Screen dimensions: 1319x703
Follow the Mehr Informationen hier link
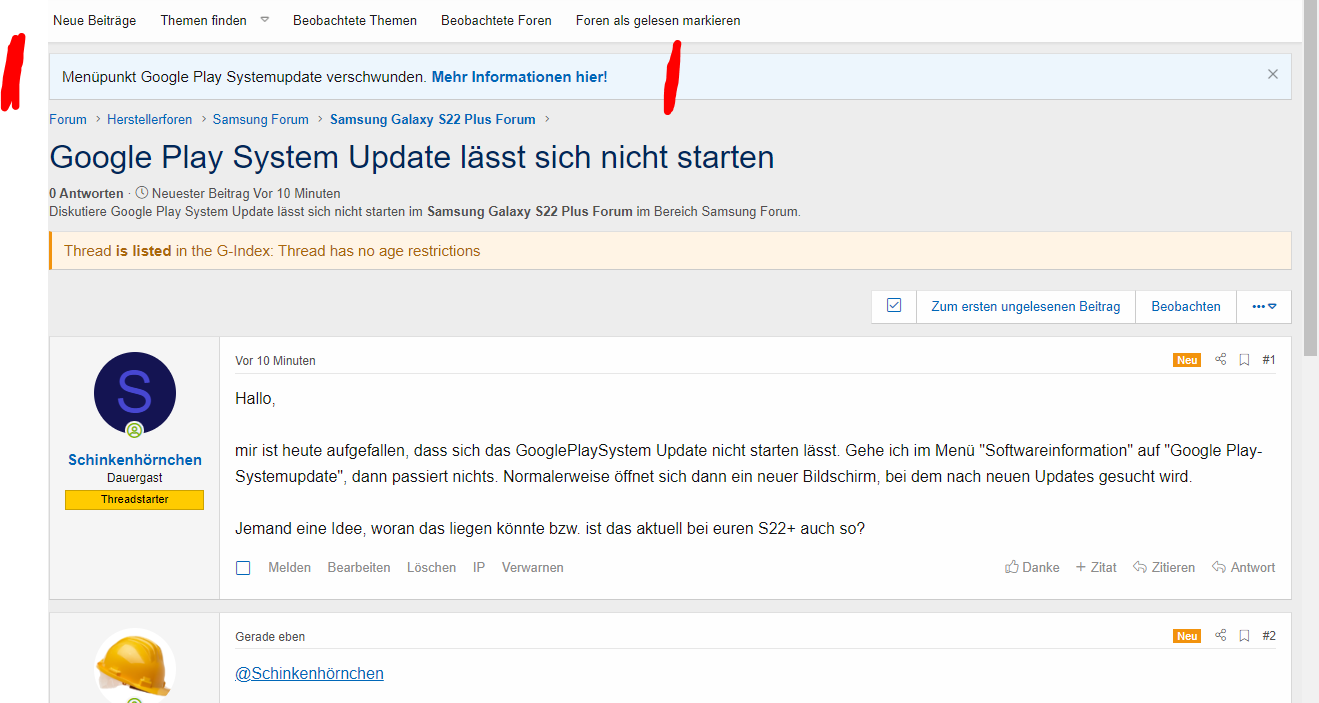[519, 77]
